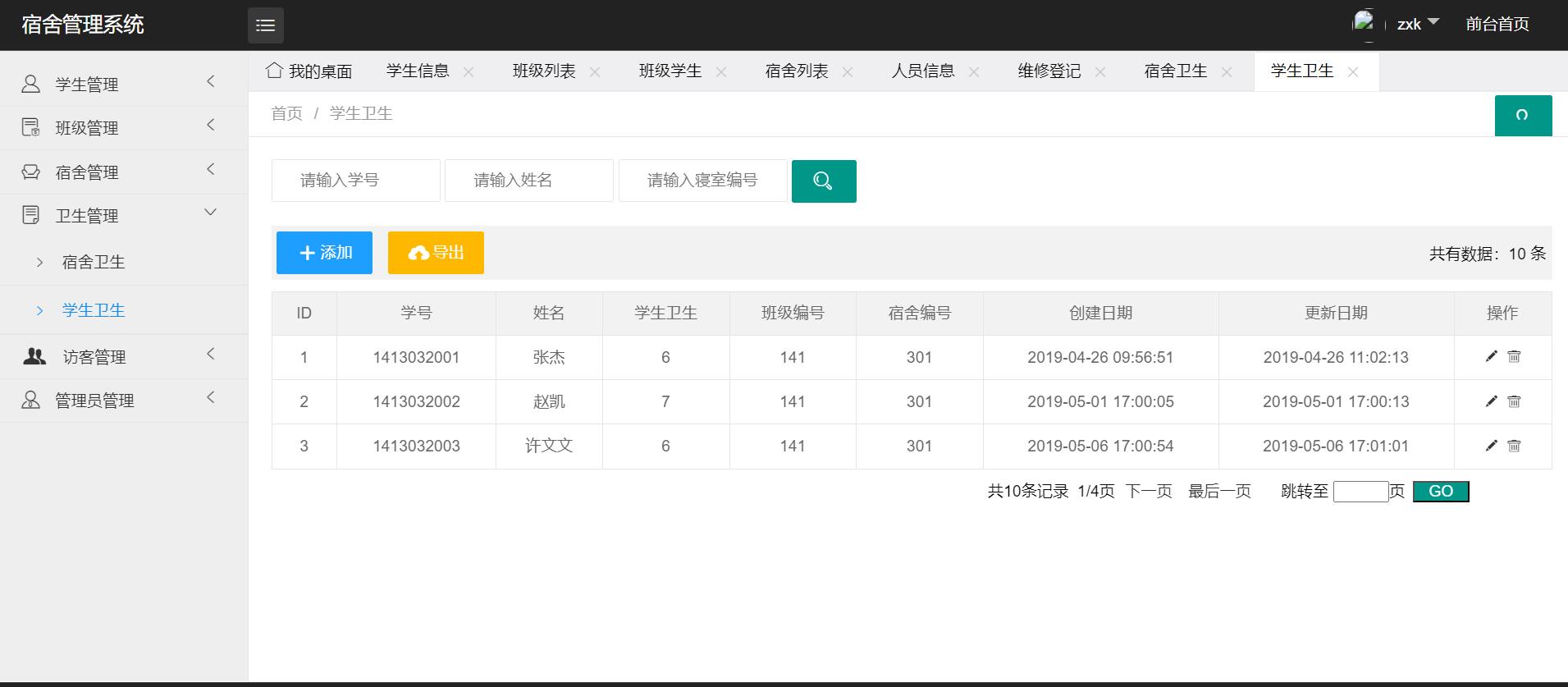Delete row 许文文 with trash icon

[x=1515, y=446]
